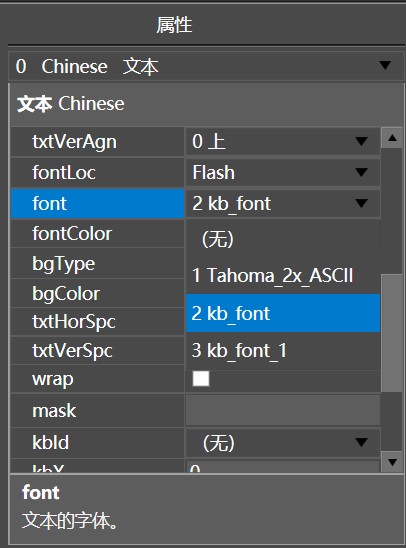406x548 pixels.
Task: Open the txtVerAgn dropdown arrow
Action: (x=361, y=141)
